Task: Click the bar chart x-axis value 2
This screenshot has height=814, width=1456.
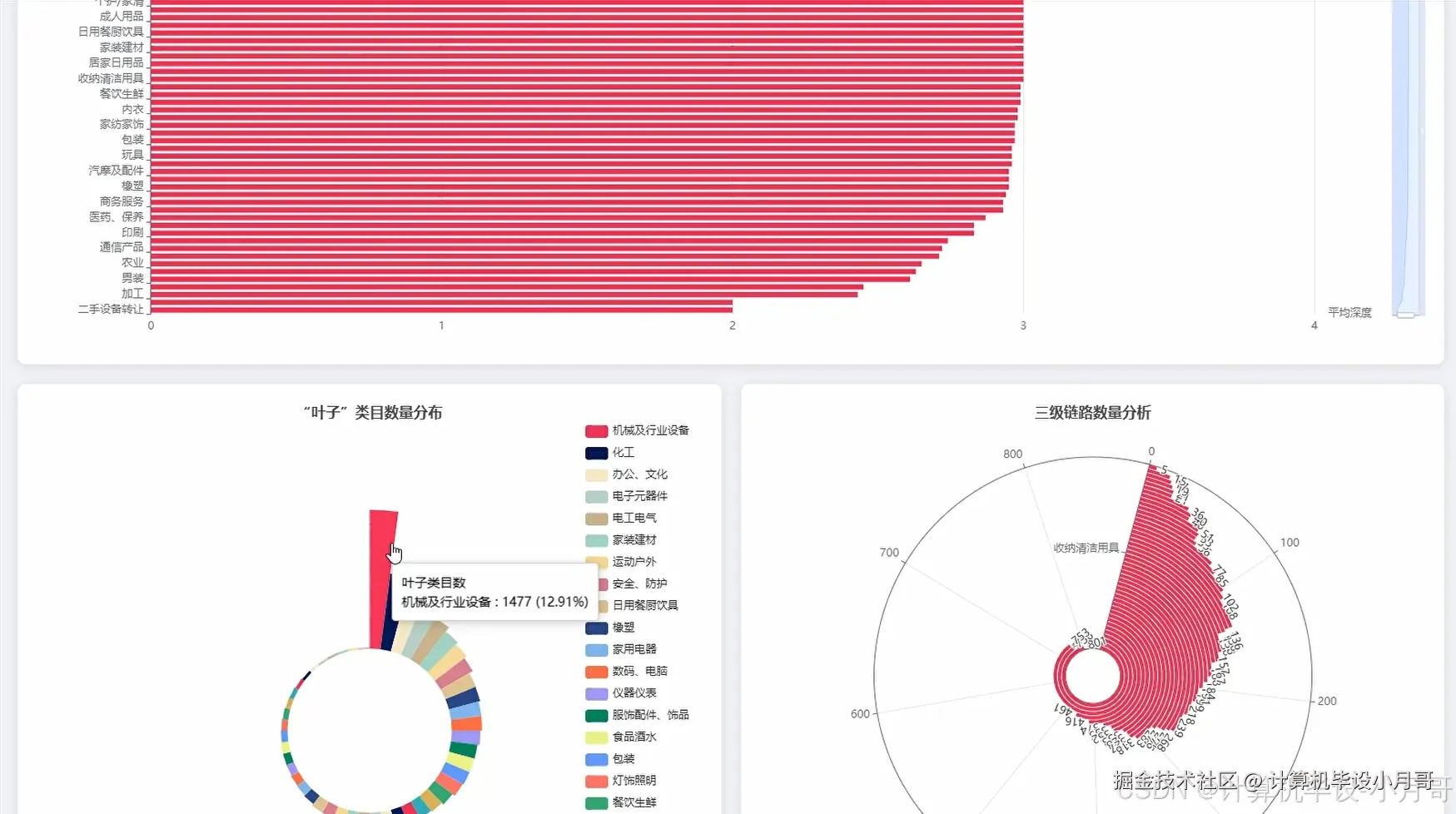Action: coord(733,325)
